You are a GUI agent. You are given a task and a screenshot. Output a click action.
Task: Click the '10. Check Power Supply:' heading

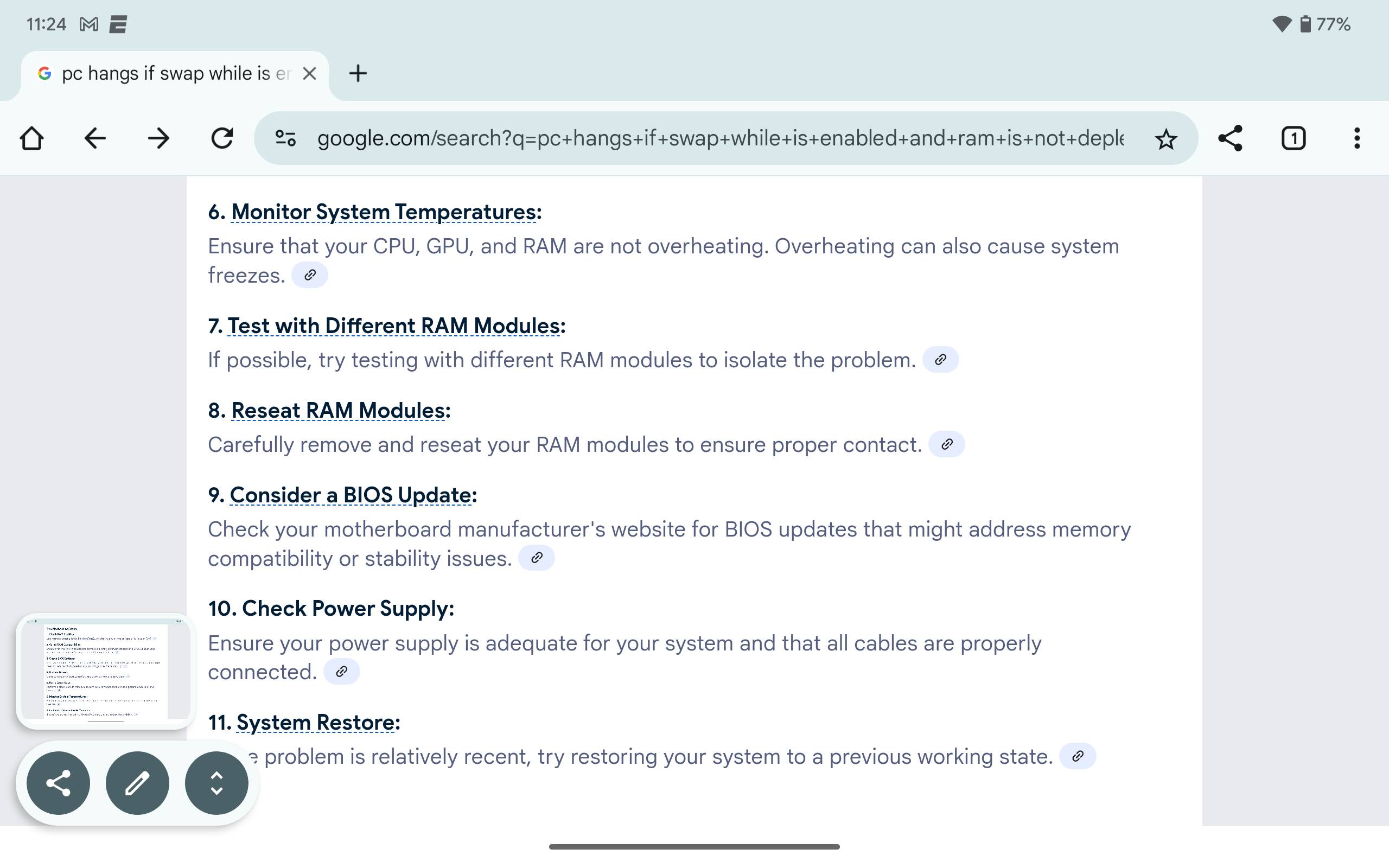pos(330,609)
